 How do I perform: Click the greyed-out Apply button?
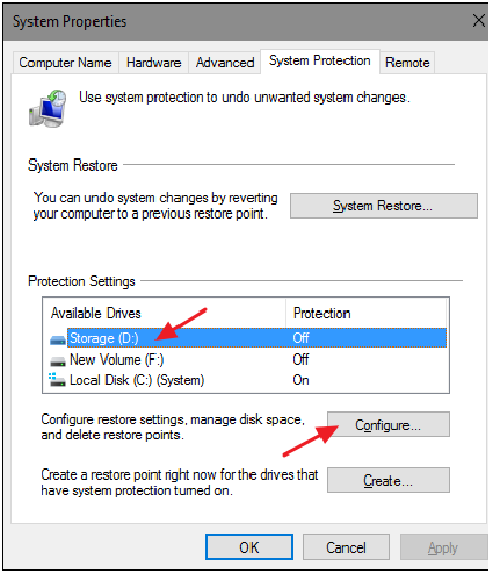(x=444, y=547)
